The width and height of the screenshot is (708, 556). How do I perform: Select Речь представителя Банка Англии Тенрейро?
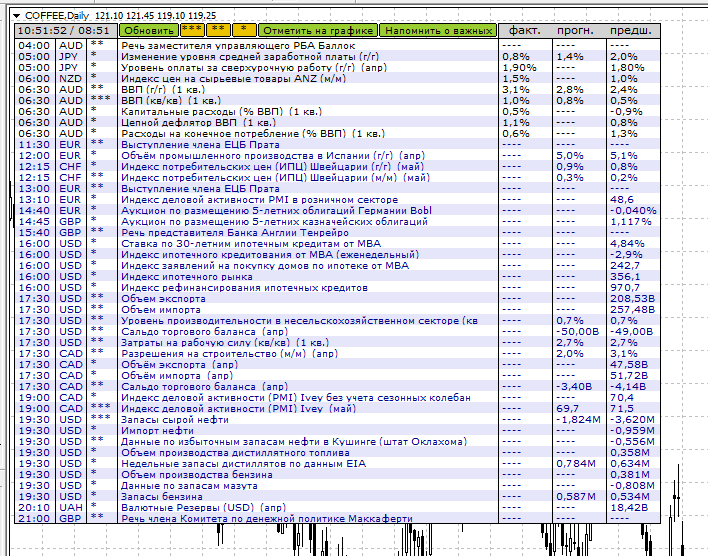[x=337, y=233]
